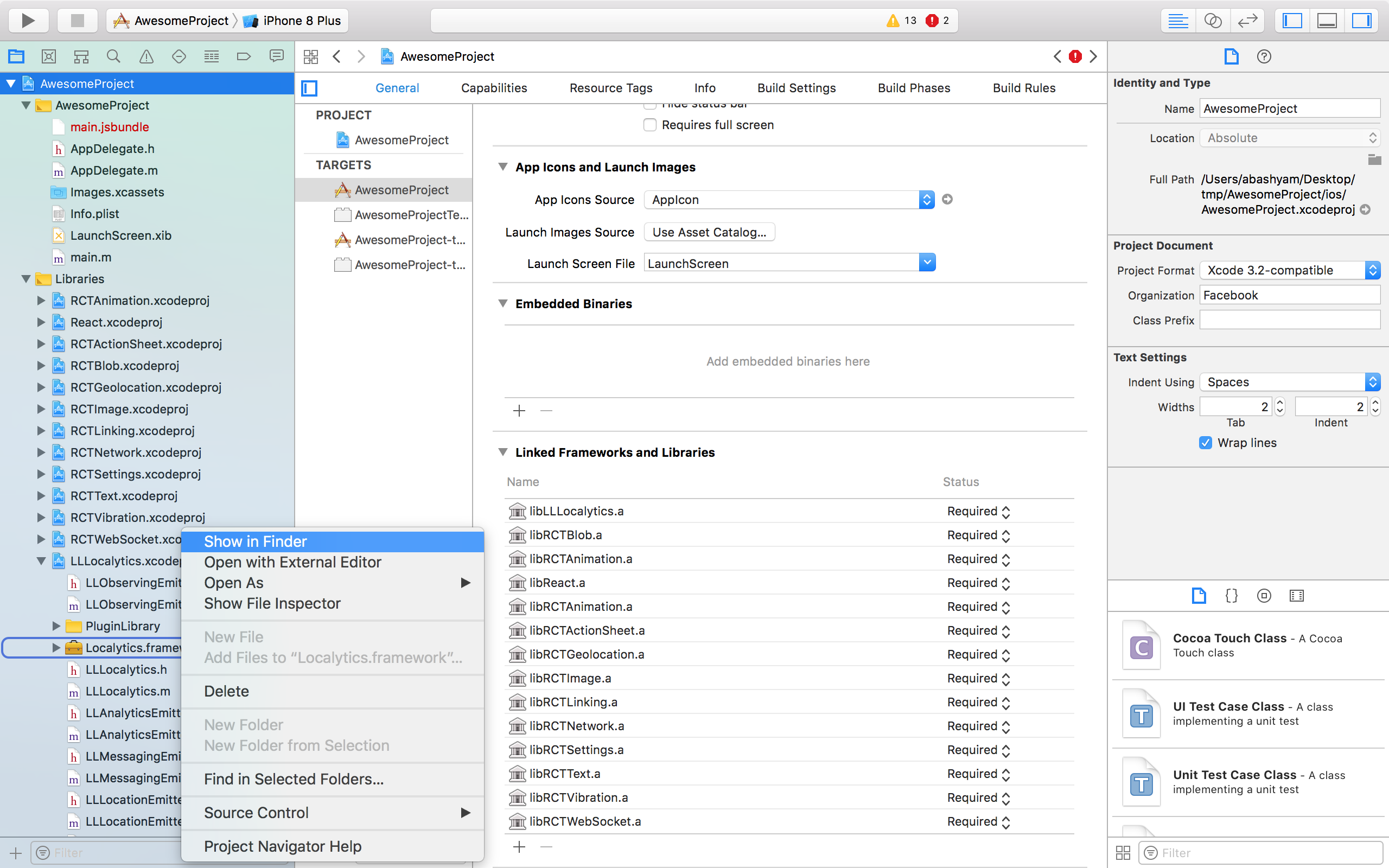Switch to the Assistant editor
1389x868 pixels.
pyautogui.click(x=1213, y=21)
